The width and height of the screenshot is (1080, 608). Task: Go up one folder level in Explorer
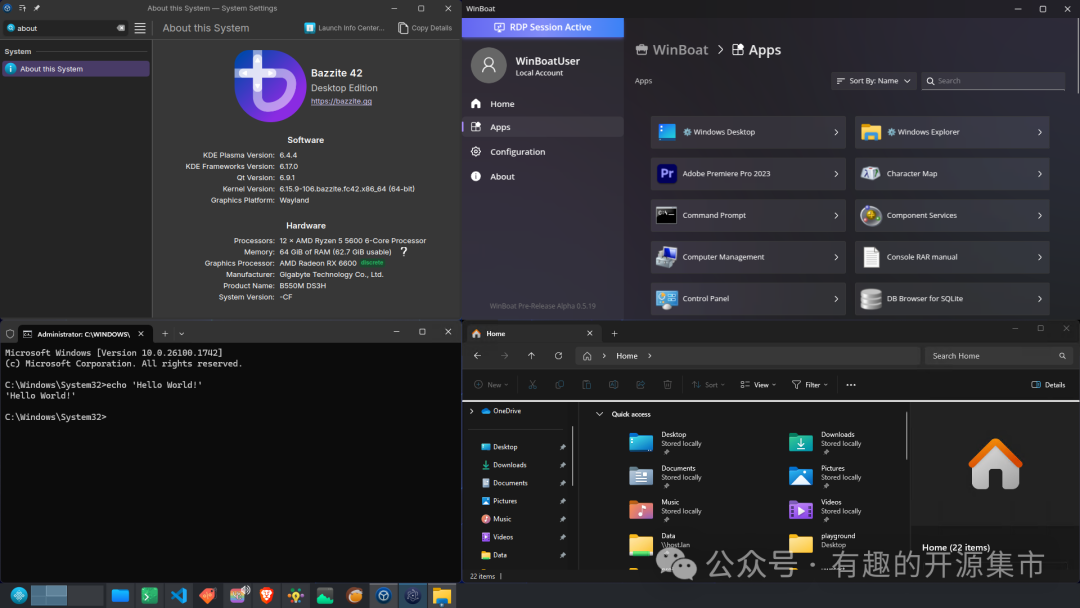coord(531,356)
